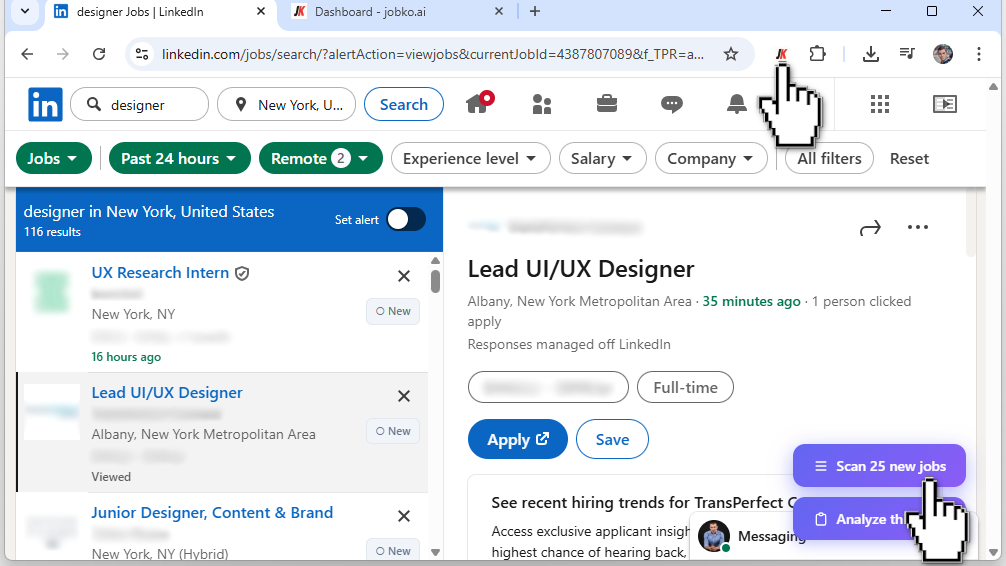Close the Dashboard jobko.ai tab
Viewport: 1006px width, 566px height.
(499, 12)
